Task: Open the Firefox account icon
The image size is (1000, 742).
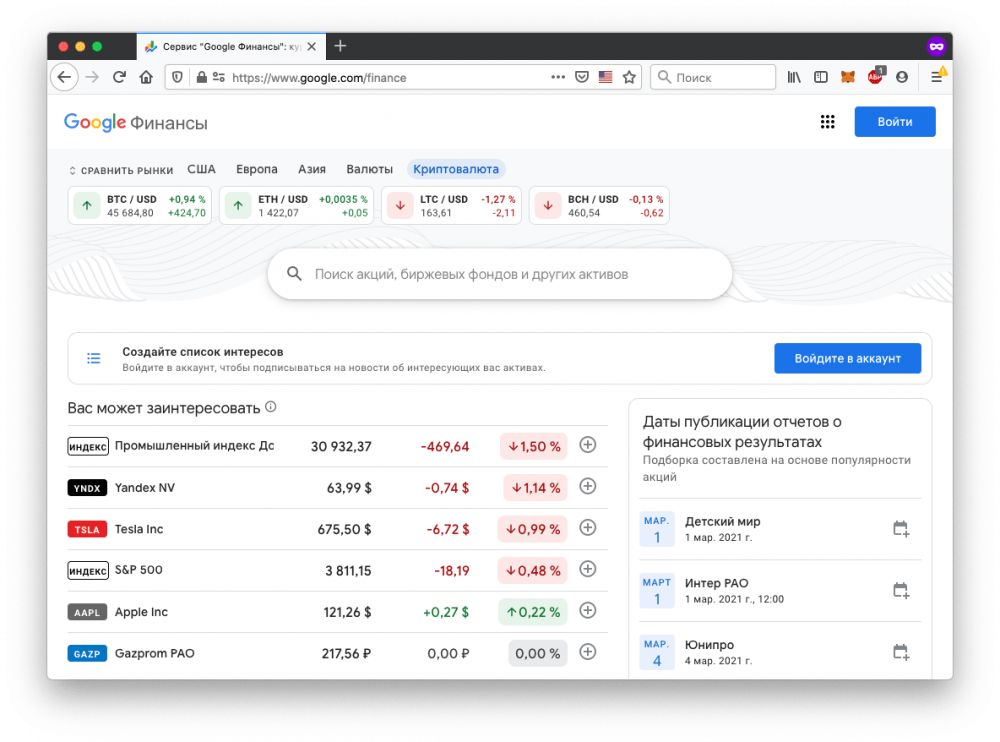Action: 902,77
